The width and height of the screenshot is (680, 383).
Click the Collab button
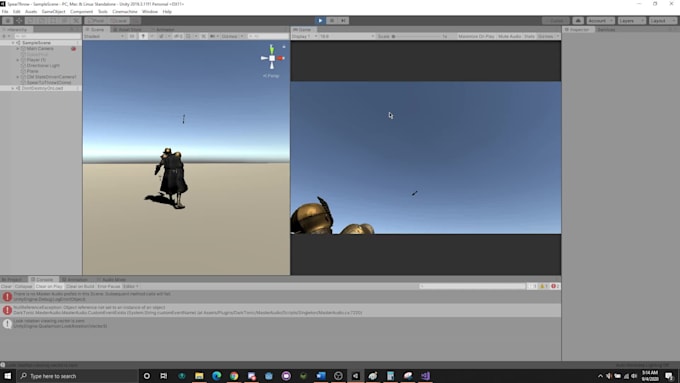(556, 20)
